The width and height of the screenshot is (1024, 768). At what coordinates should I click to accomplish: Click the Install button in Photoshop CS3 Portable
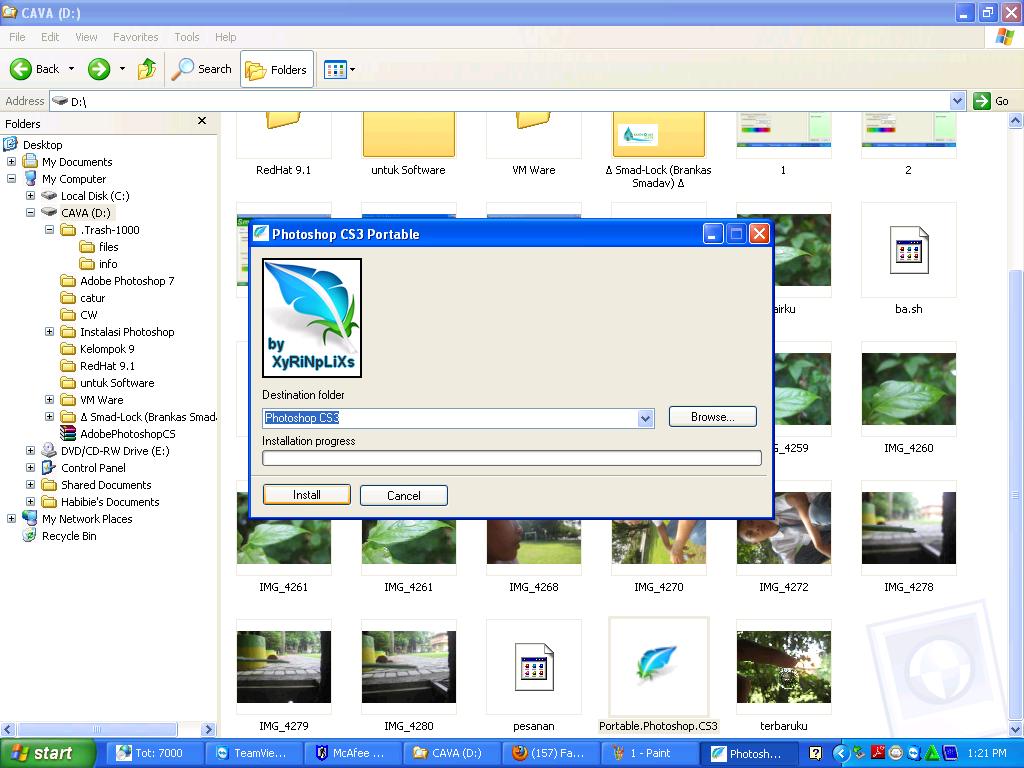coord(306,495)
